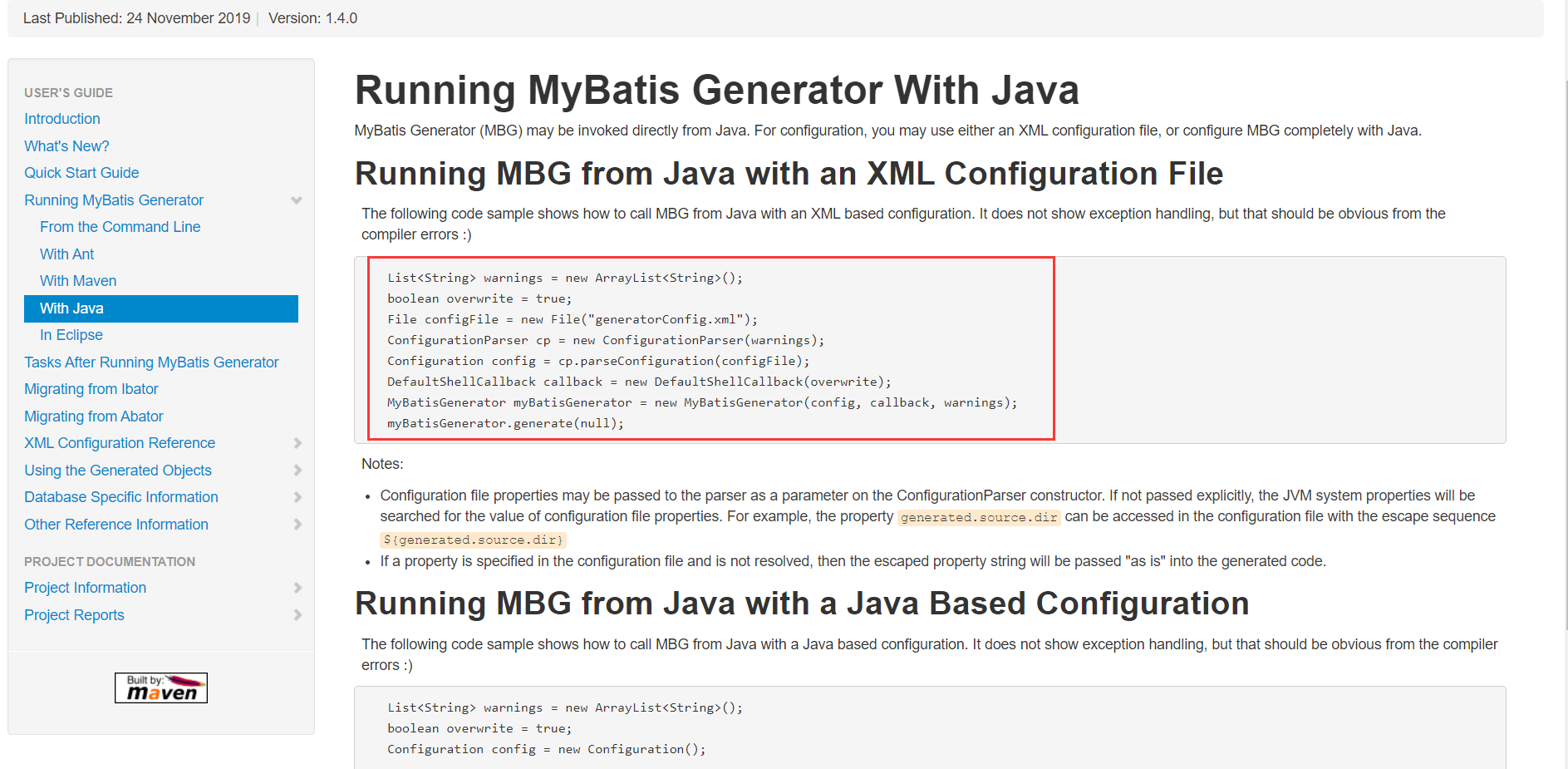Image resolution: width=1568 pixels, height=769 pixels.
Task: Select the active With Java item
Action: [161, 308]
